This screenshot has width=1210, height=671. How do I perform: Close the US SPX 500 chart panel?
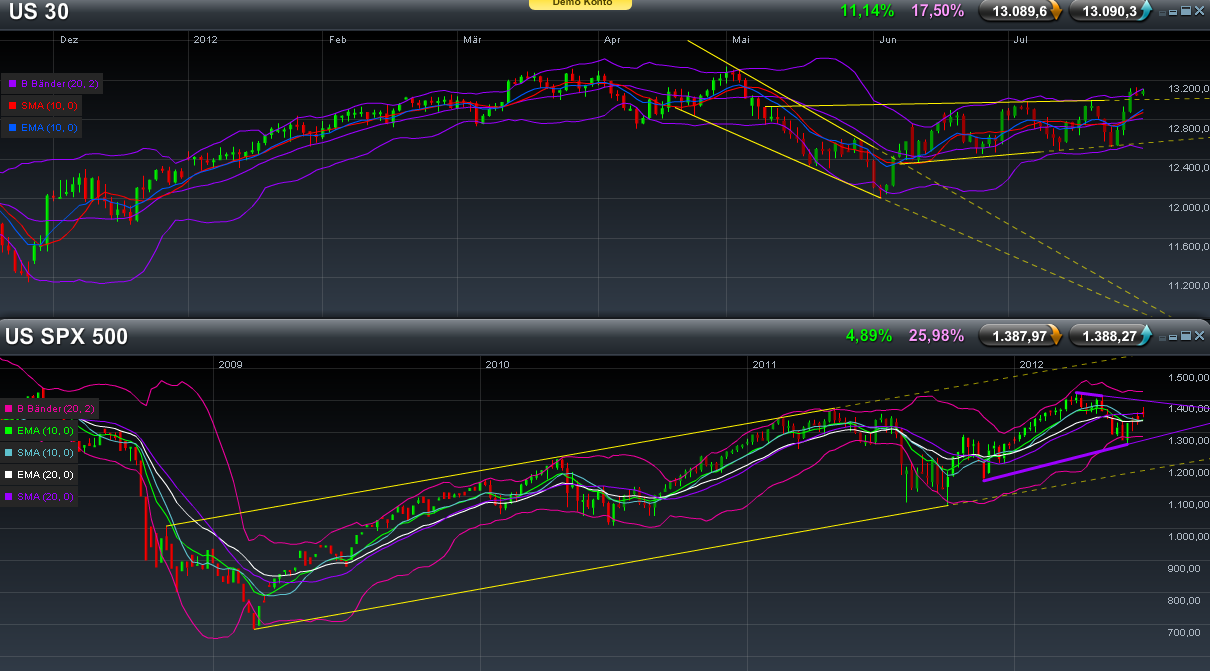(x=1199, y=336)
